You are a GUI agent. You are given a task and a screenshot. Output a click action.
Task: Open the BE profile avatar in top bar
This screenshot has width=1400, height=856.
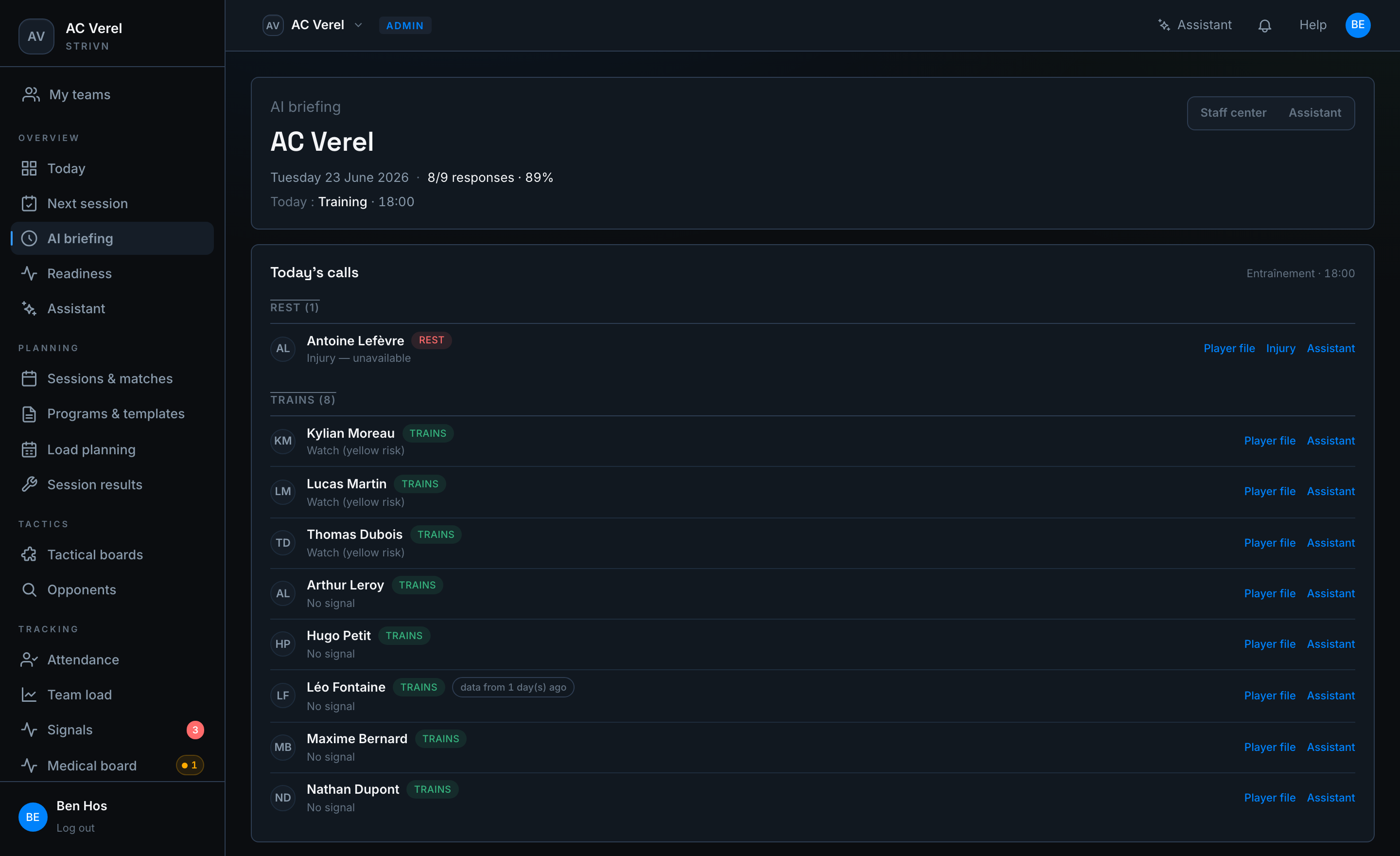tap(1357, 25)
